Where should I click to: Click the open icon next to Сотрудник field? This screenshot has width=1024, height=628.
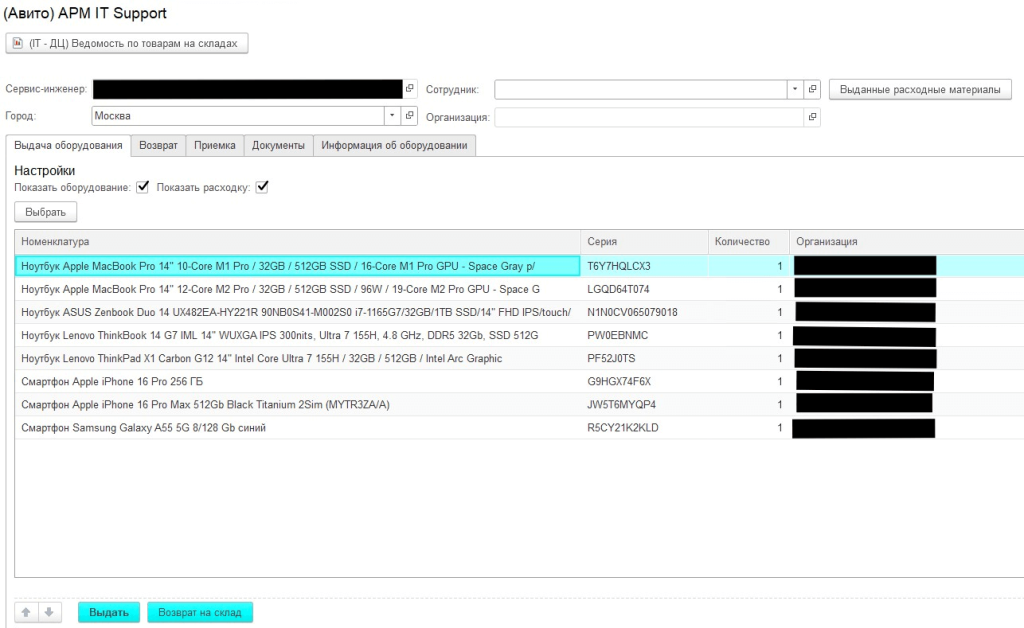[x=812, y=89]
